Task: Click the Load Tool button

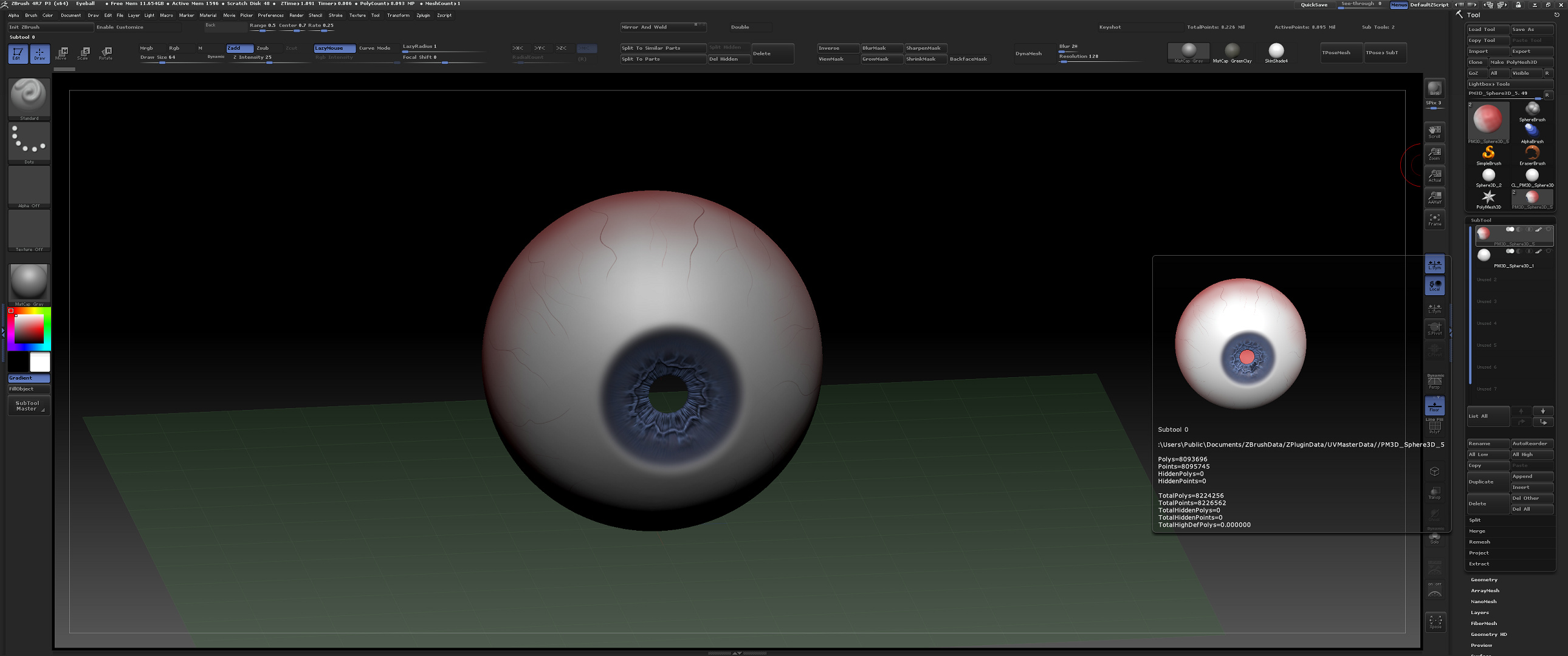Action: (1488, 29)
